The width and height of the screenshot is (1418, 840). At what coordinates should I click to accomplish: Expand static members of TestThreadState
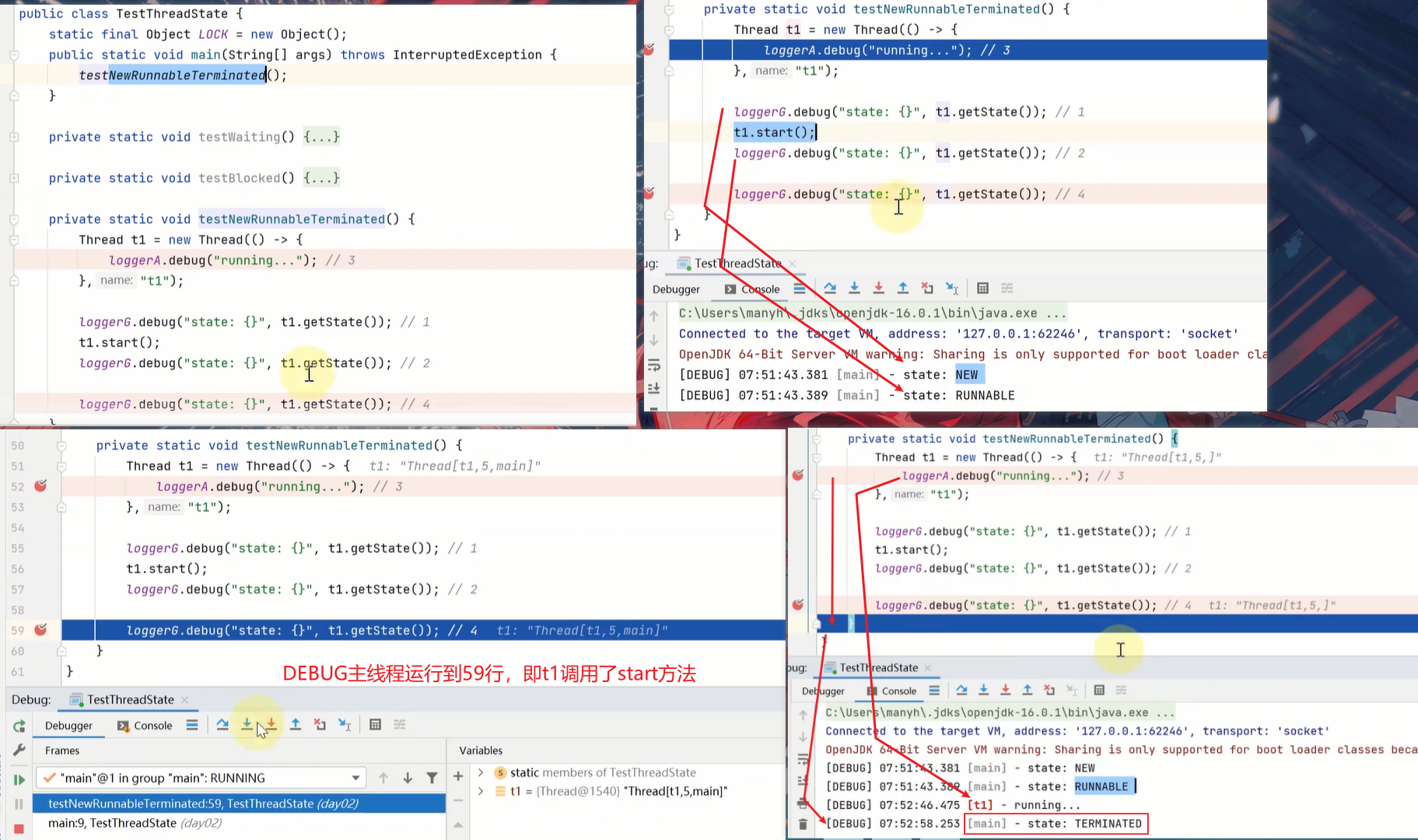(481, 772)
